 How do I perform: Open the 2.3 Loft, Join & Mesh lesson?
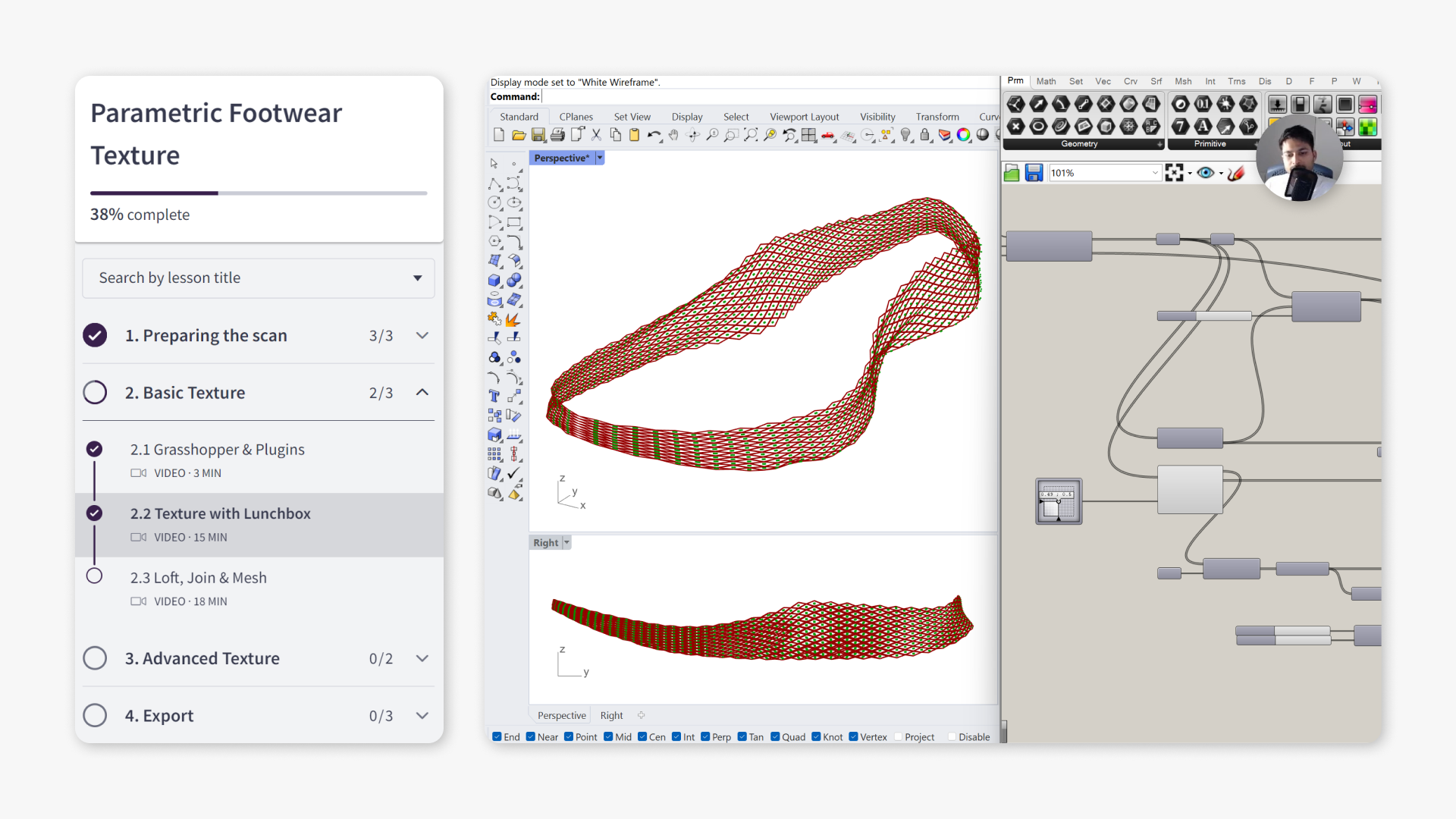coord(199,577)
